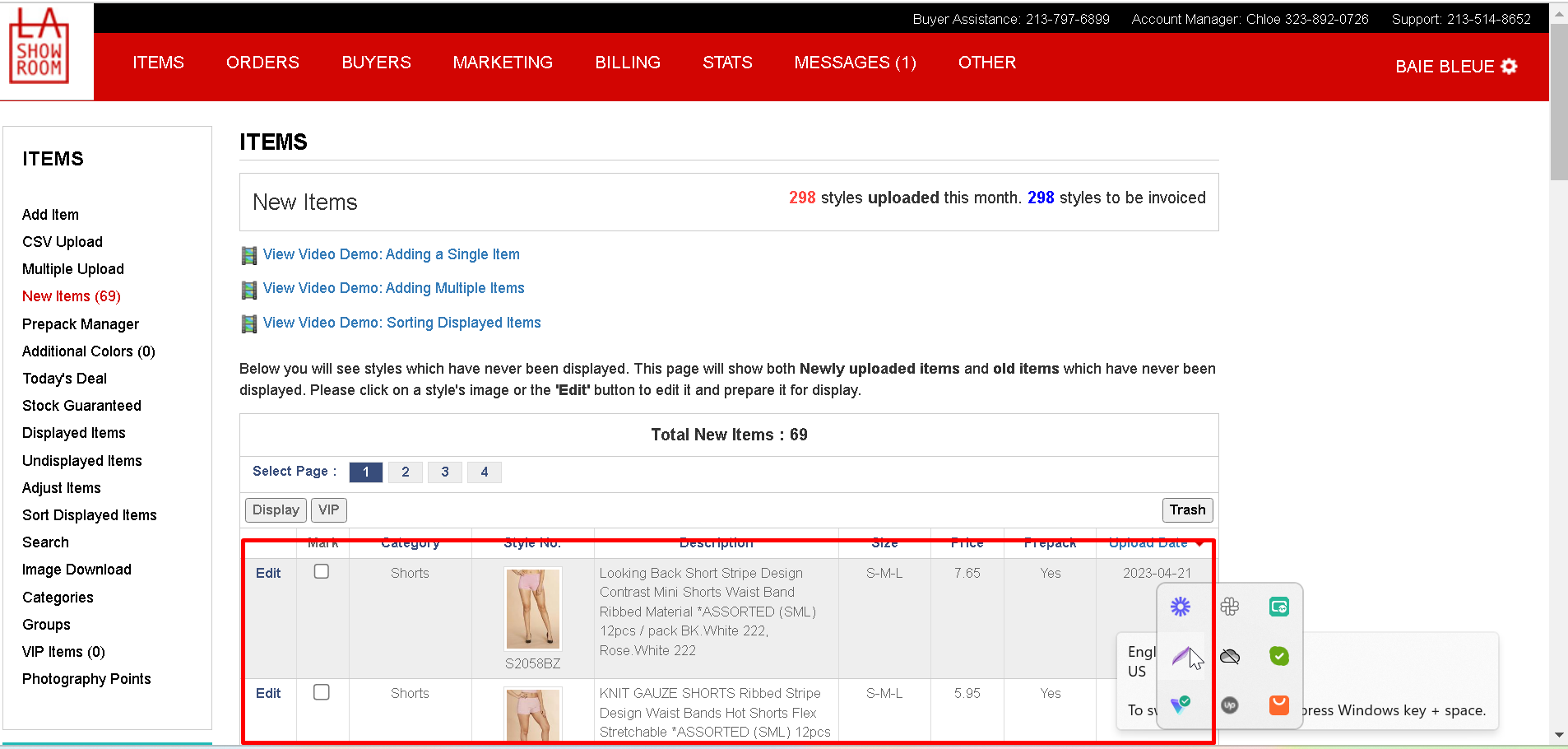
Task: Click the film icon beside Adding a Single Item
Action: coord(248,256)
